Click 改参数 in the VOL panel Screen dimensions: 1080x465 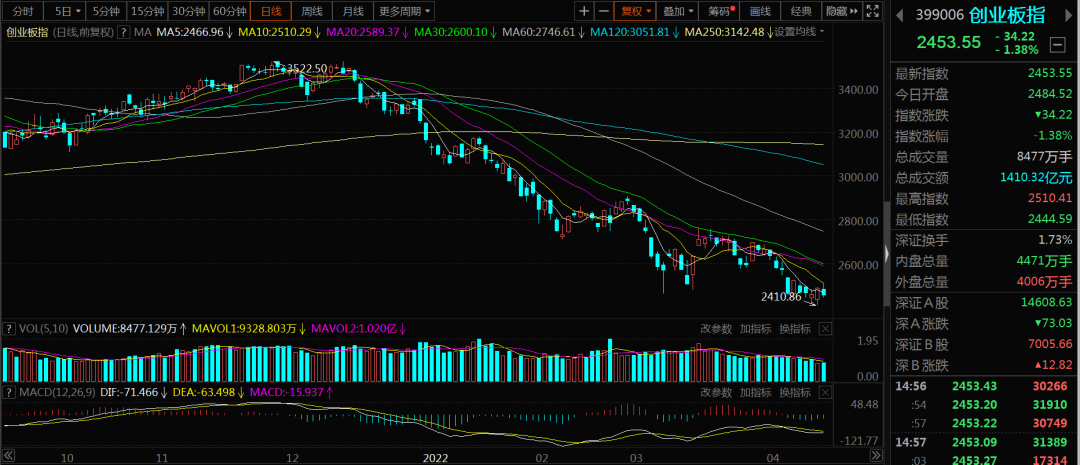click(x=716, y=329)
